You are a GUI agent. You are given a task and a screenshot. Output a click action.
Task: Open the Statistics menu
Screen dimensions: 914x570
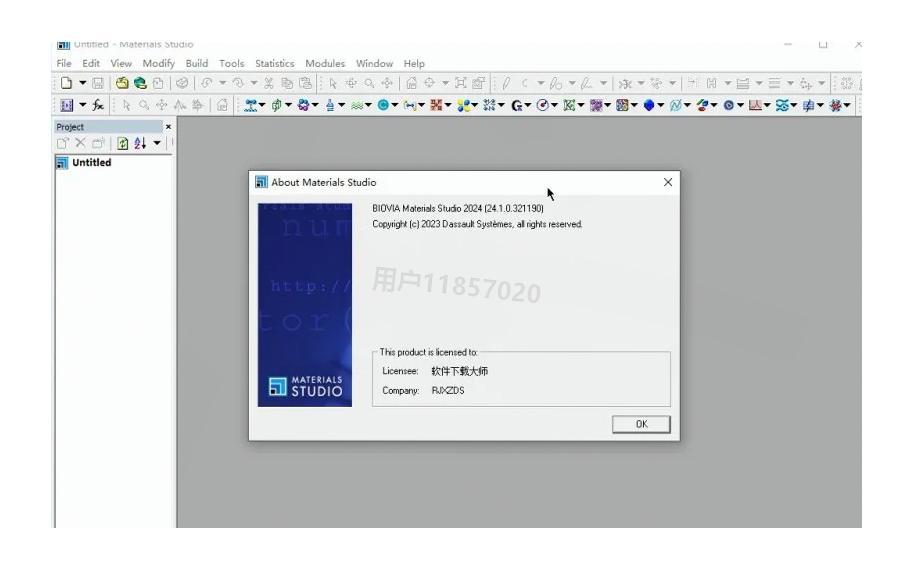coord(275,64)
